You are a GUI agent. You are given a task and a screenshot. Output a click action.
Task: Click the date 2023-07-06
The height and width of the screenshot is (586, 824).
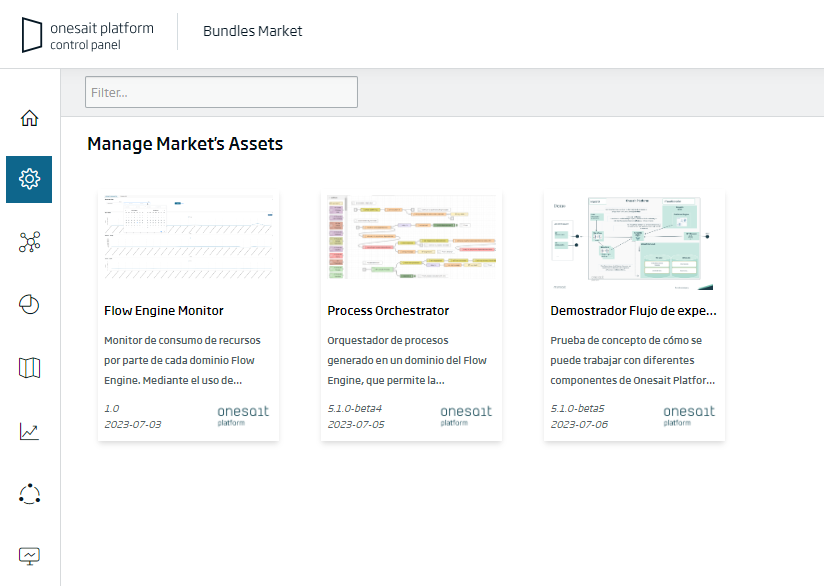579,424
